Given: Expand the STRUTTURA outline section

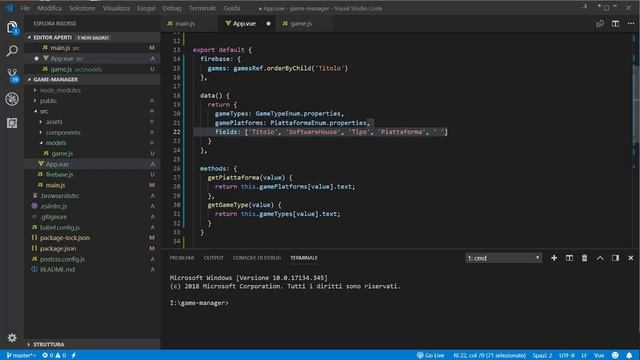Looking at the screenshot, I should (49, 344).
